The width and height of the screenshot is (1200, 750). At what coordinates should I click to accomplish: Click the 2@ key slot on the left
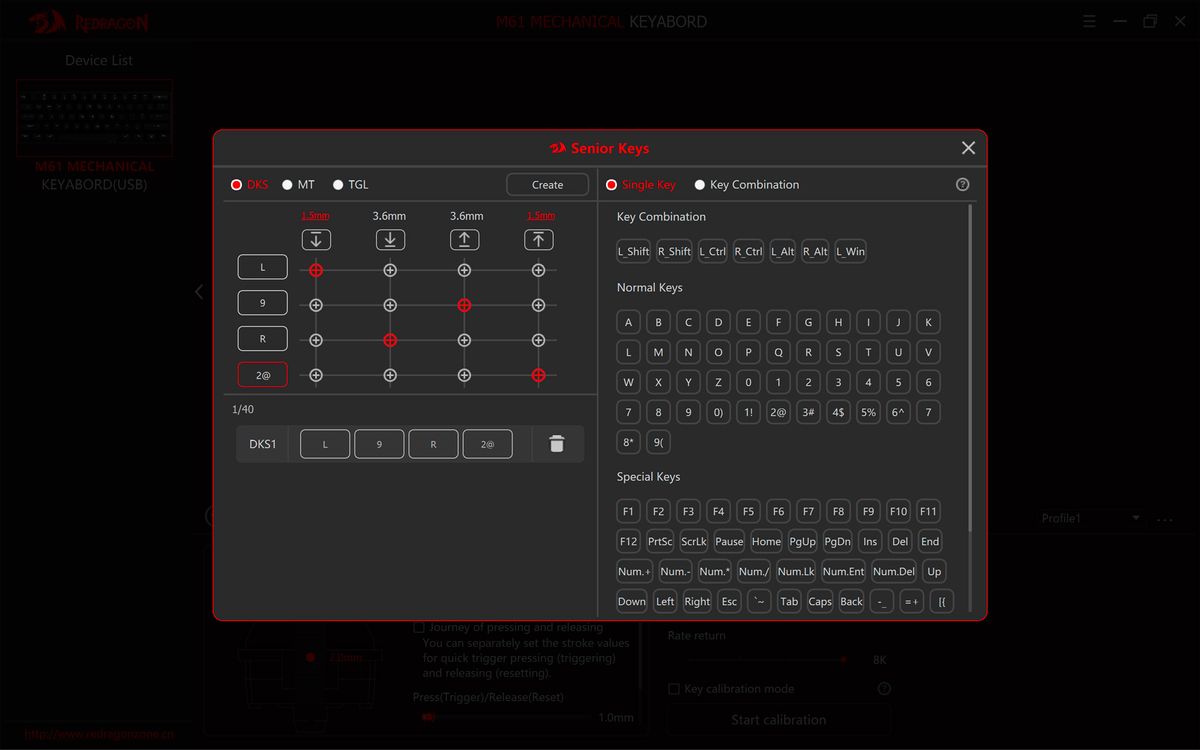(262, 375)
